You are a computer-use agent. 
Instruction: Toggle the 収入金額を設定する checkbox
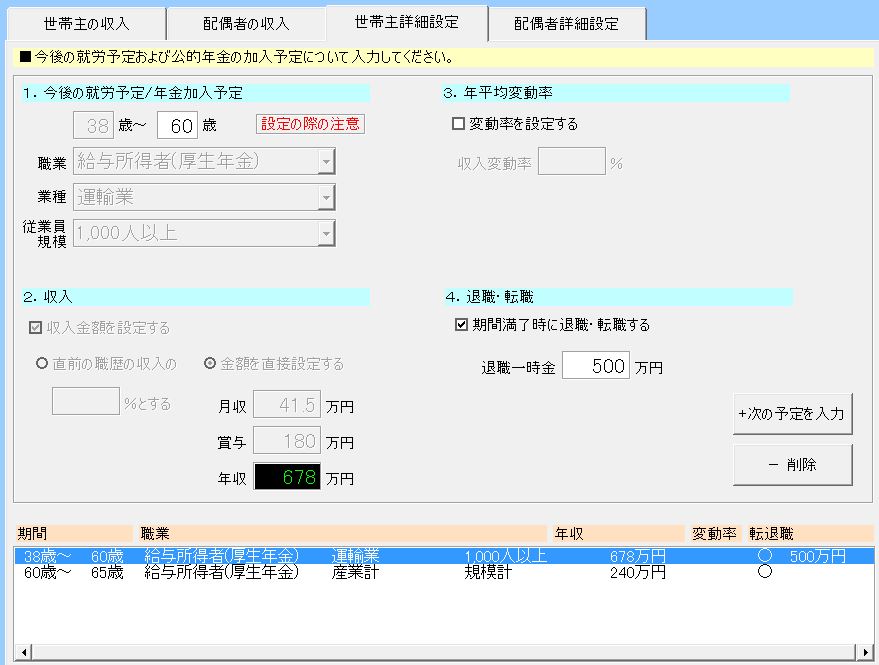[37, 328]
